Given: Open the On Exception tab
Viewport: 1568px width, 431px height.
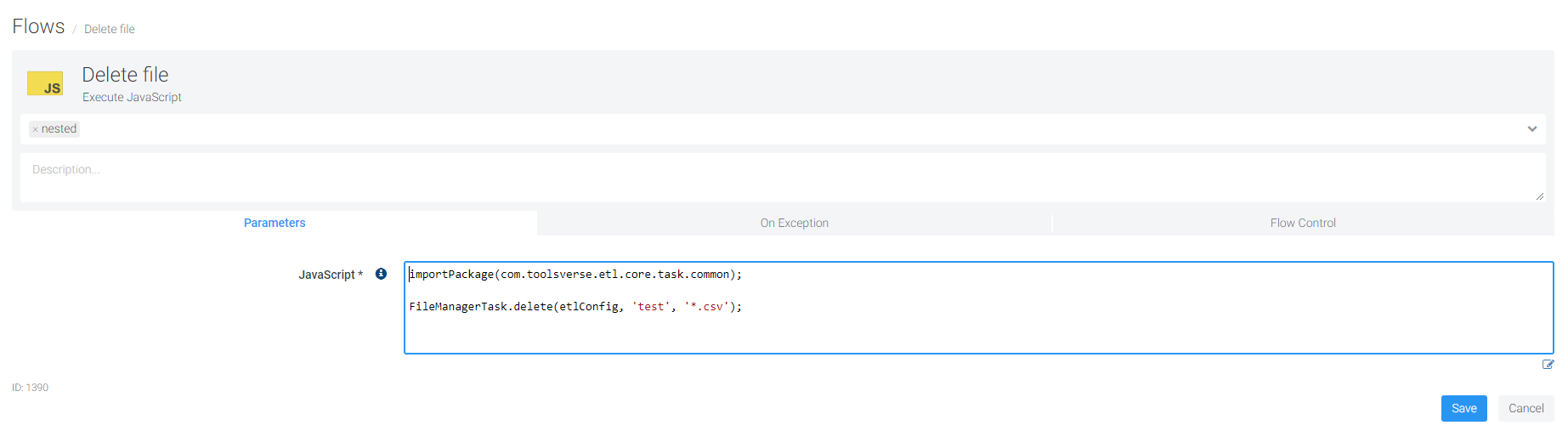Looking at the screenshot, I should (794, 223).
